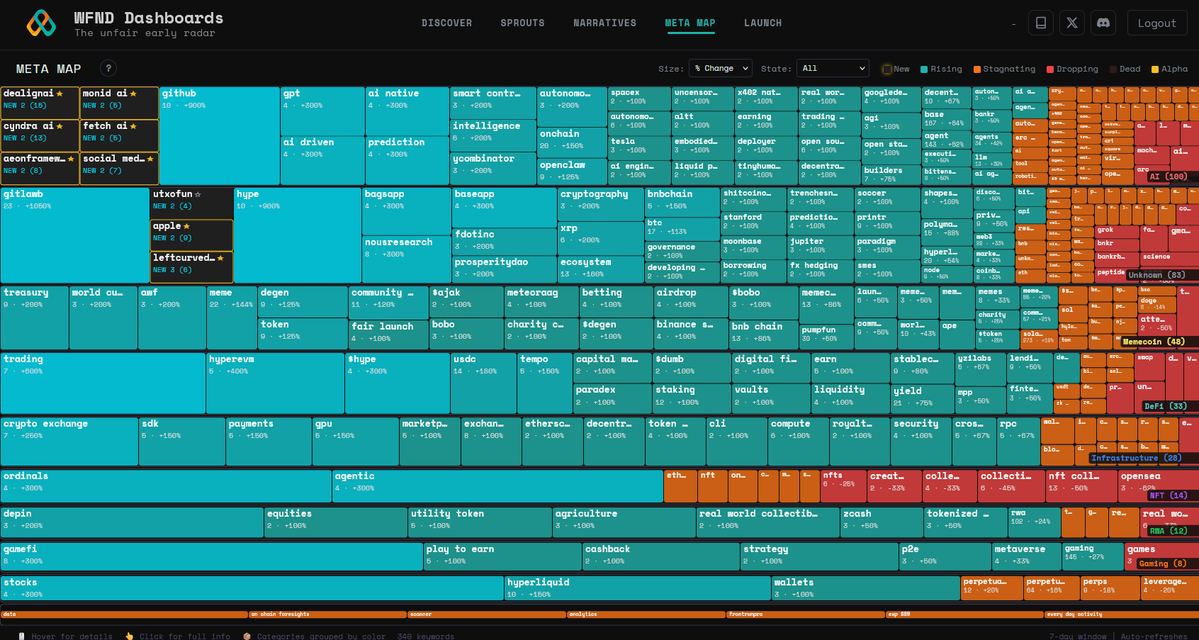Open the hype +900% tile
1199x640 pixels.
297,236
